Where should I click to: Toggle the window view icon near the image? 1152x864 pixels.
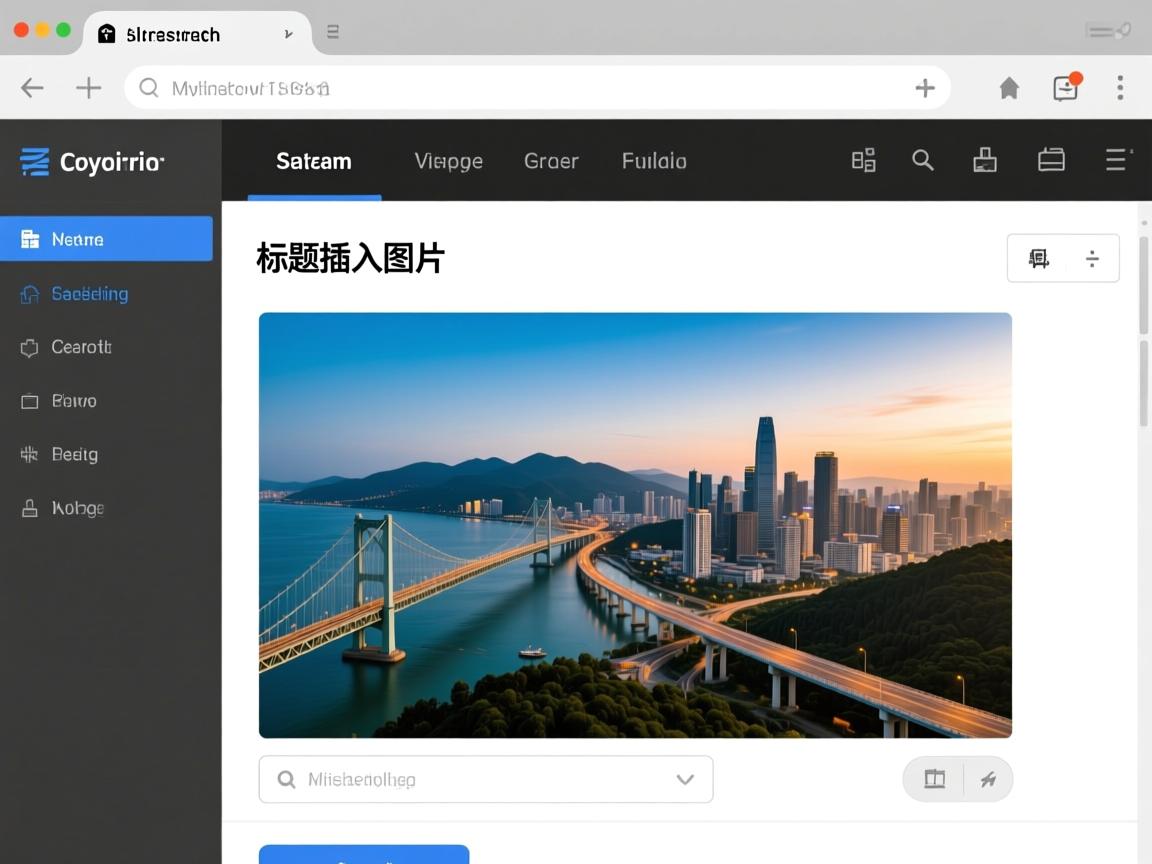coord(933,778)
